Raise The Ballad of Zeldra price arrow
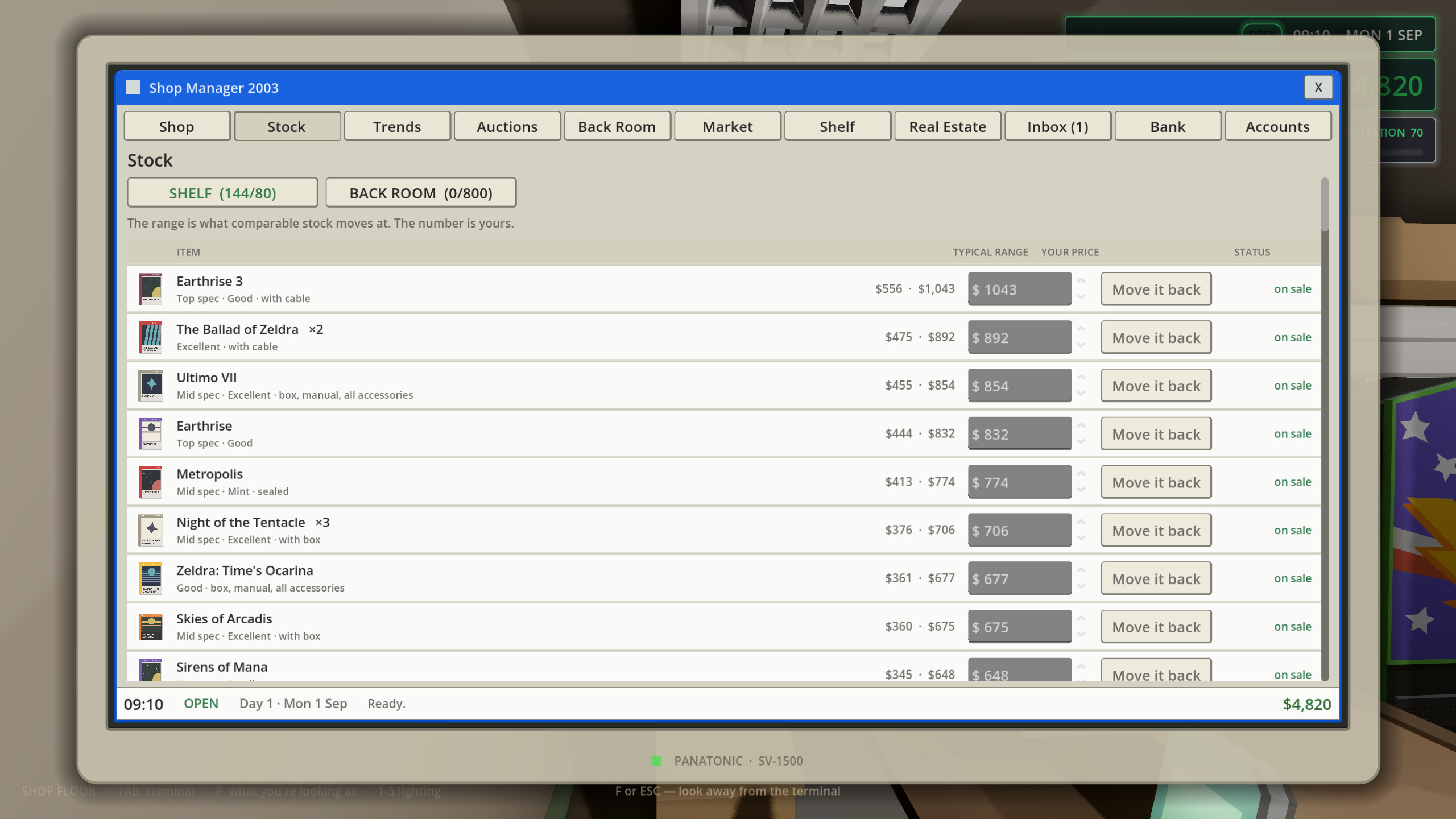The width and height of the screenshot is (1456, 819). (1081, 329)
